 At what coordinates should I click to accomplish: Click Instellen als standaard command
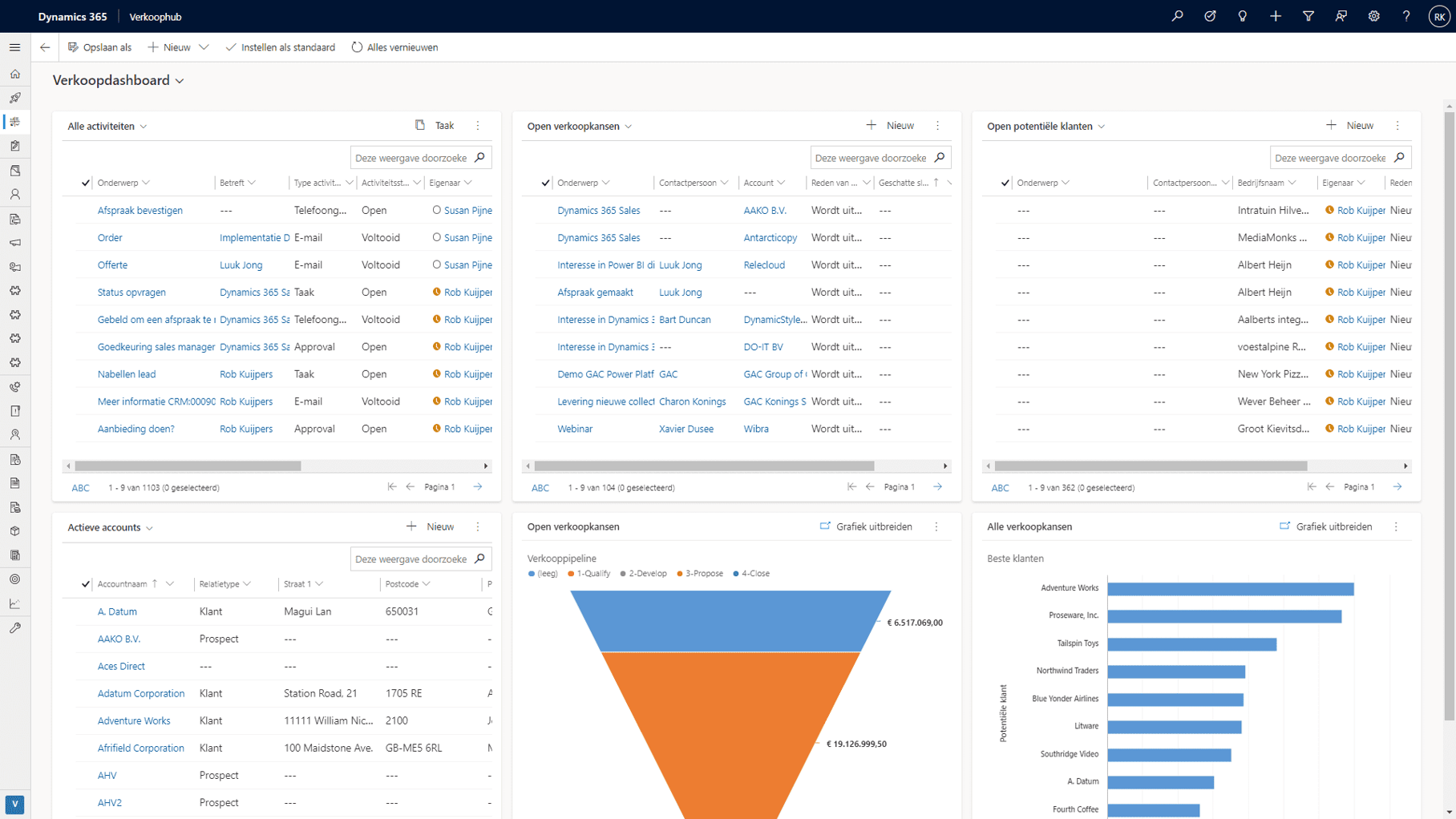click(x=281, y=47)
